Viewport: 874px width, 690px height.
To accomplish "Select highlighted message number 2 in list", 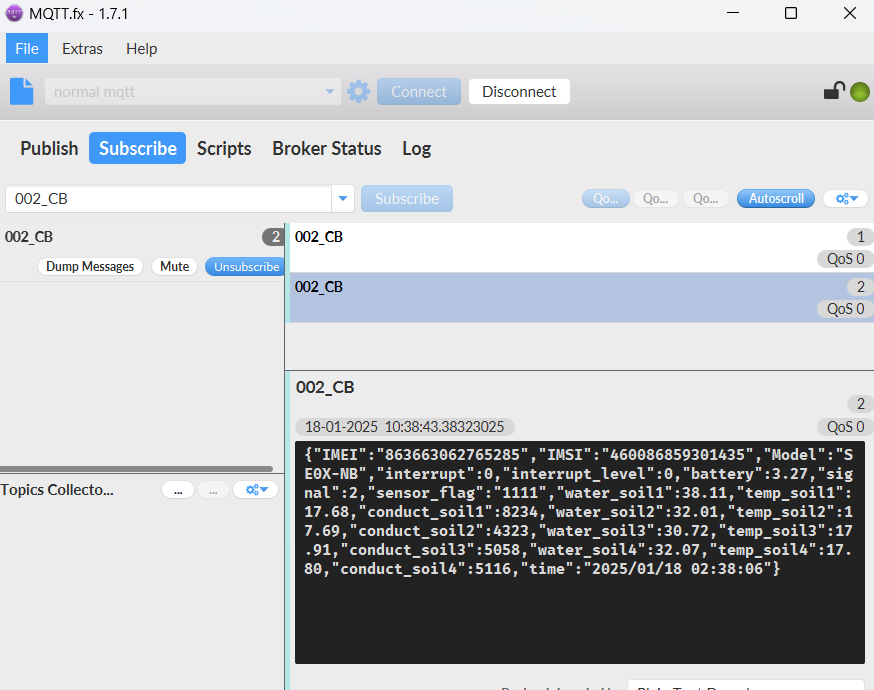I will (x=580, y=298).
